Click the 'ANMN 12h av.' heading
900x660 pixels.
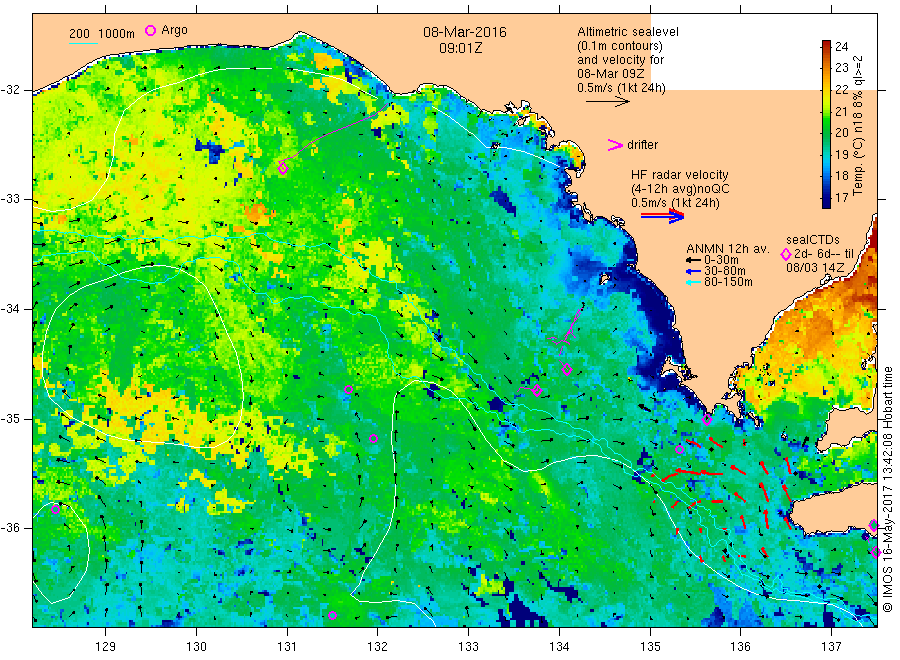click(728, 249)
